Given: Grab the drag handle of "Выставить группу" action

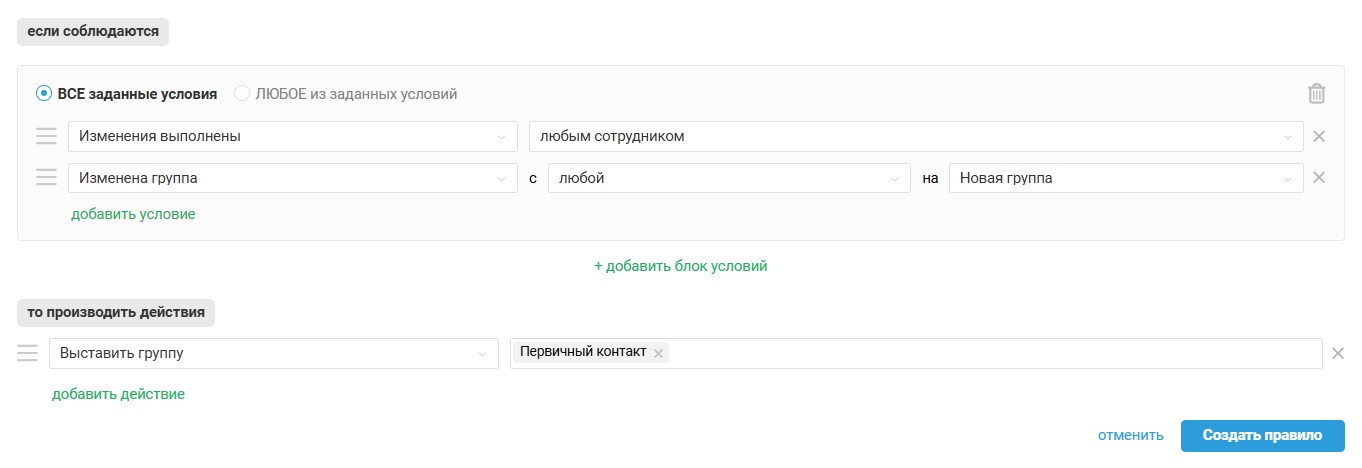Looking at the screenshot, I should click(x=27, y=353).
